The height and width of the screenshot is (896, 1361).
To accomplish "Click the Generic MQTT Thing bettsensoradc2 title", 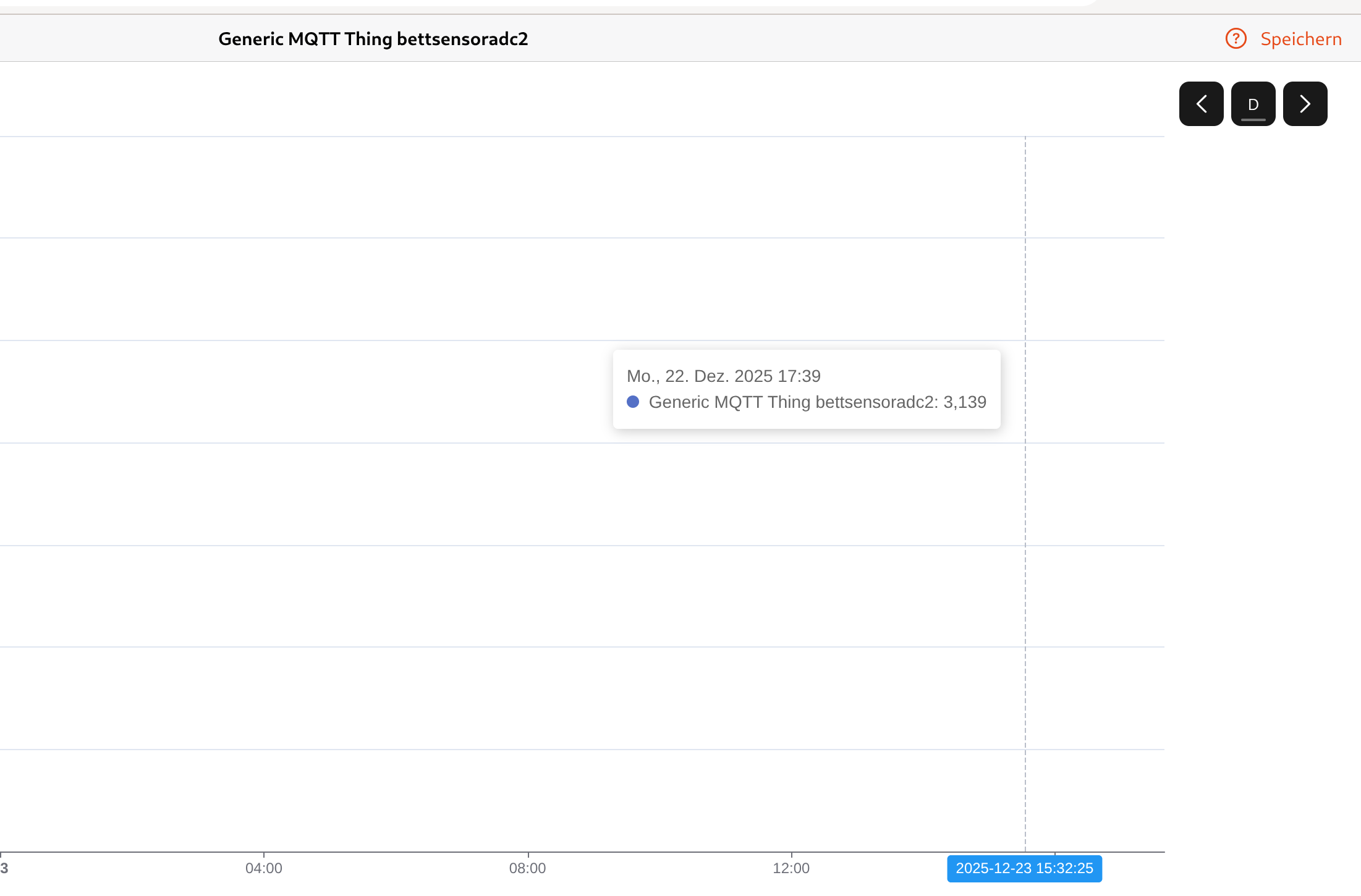I will [373, 39].
